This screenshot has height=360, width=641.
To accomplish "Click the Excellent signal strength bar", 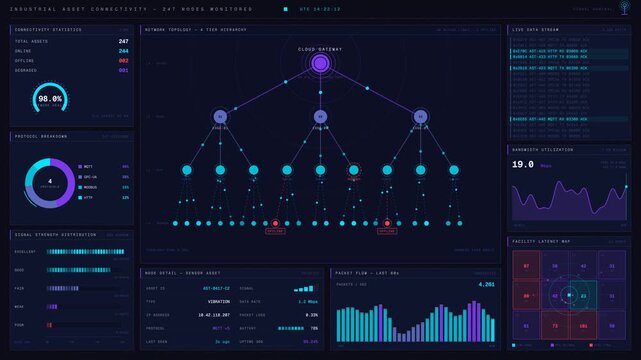I will coord(85,252).
